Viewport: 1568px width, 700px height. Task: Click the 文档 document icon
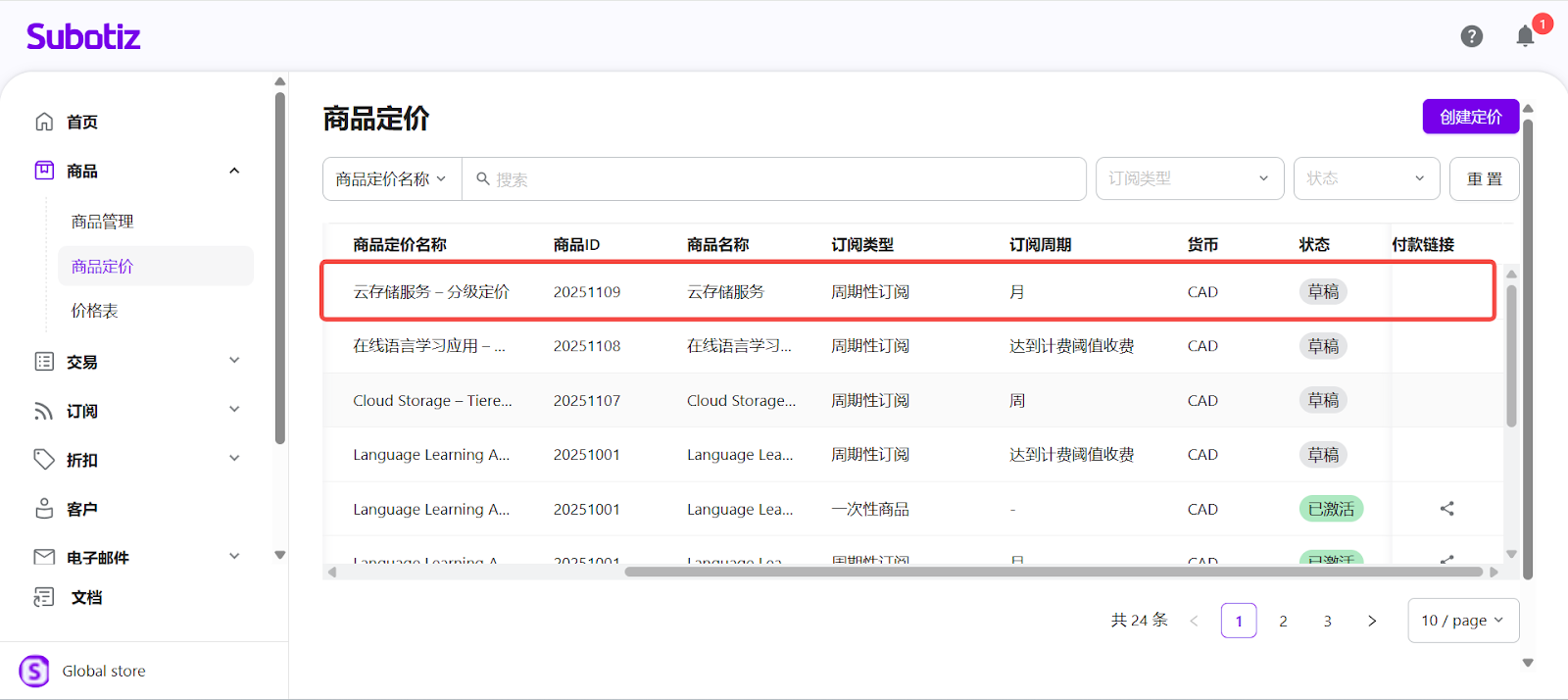coord(44,597)
